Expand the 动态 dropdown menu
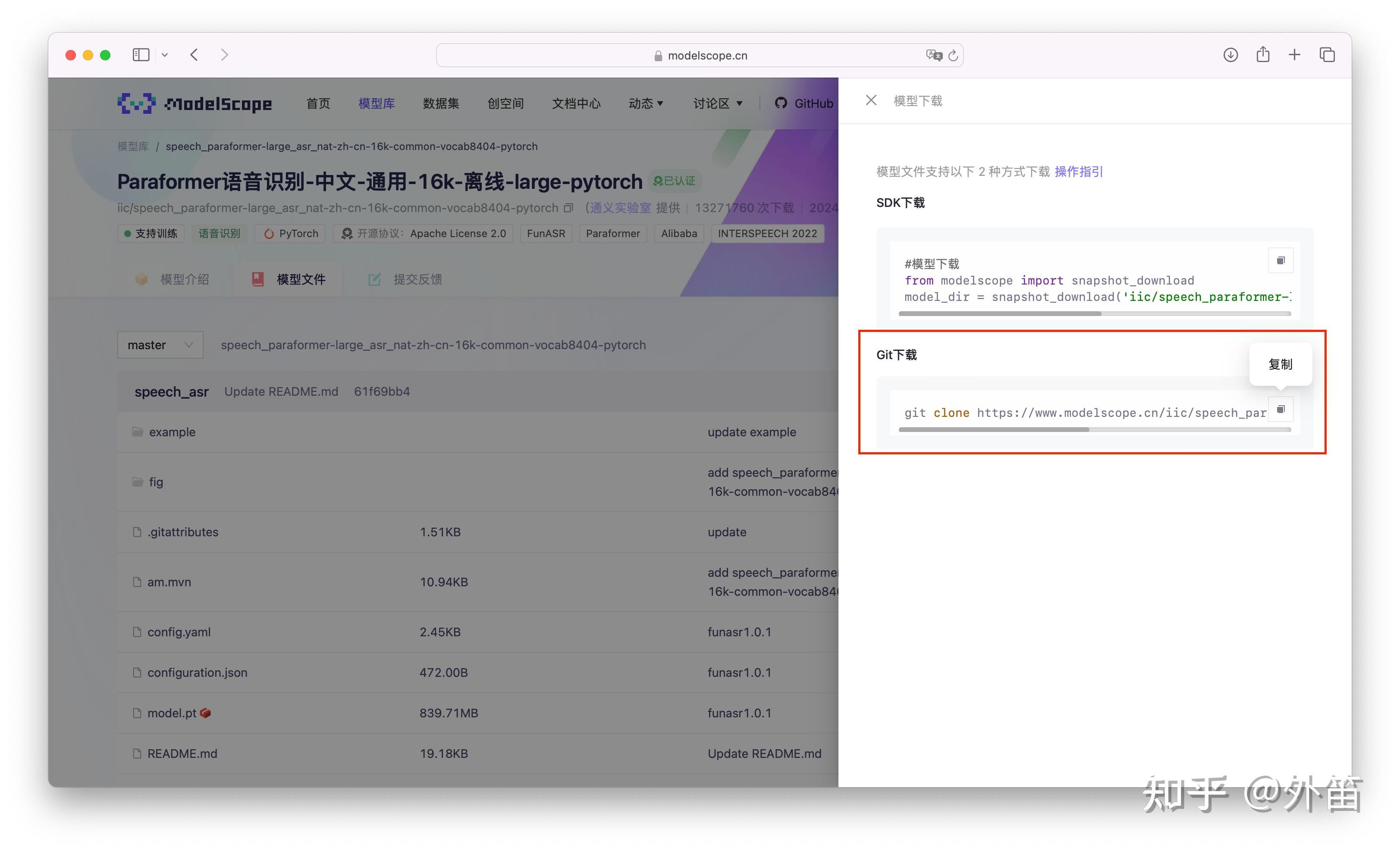 tap(646, 103)
